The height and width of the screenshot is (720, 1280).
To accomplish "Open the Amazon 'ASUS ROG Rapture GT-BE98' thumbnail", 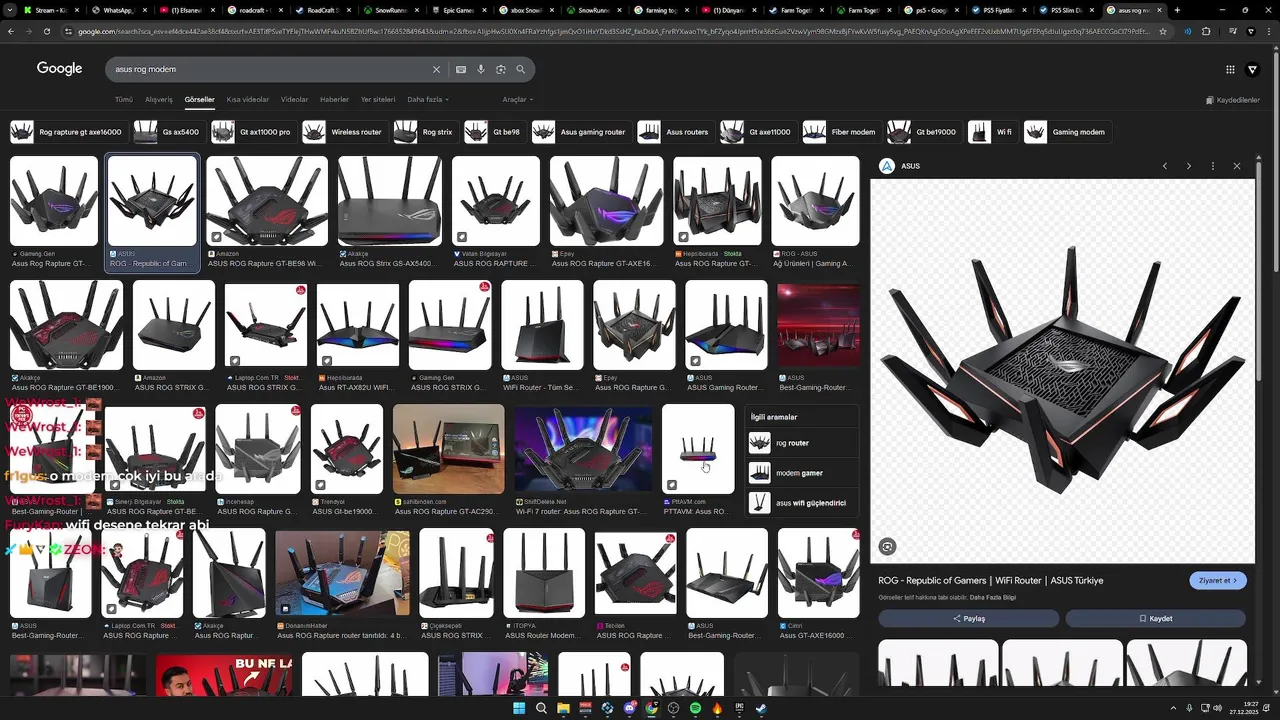I will click(x=267, y=201).
